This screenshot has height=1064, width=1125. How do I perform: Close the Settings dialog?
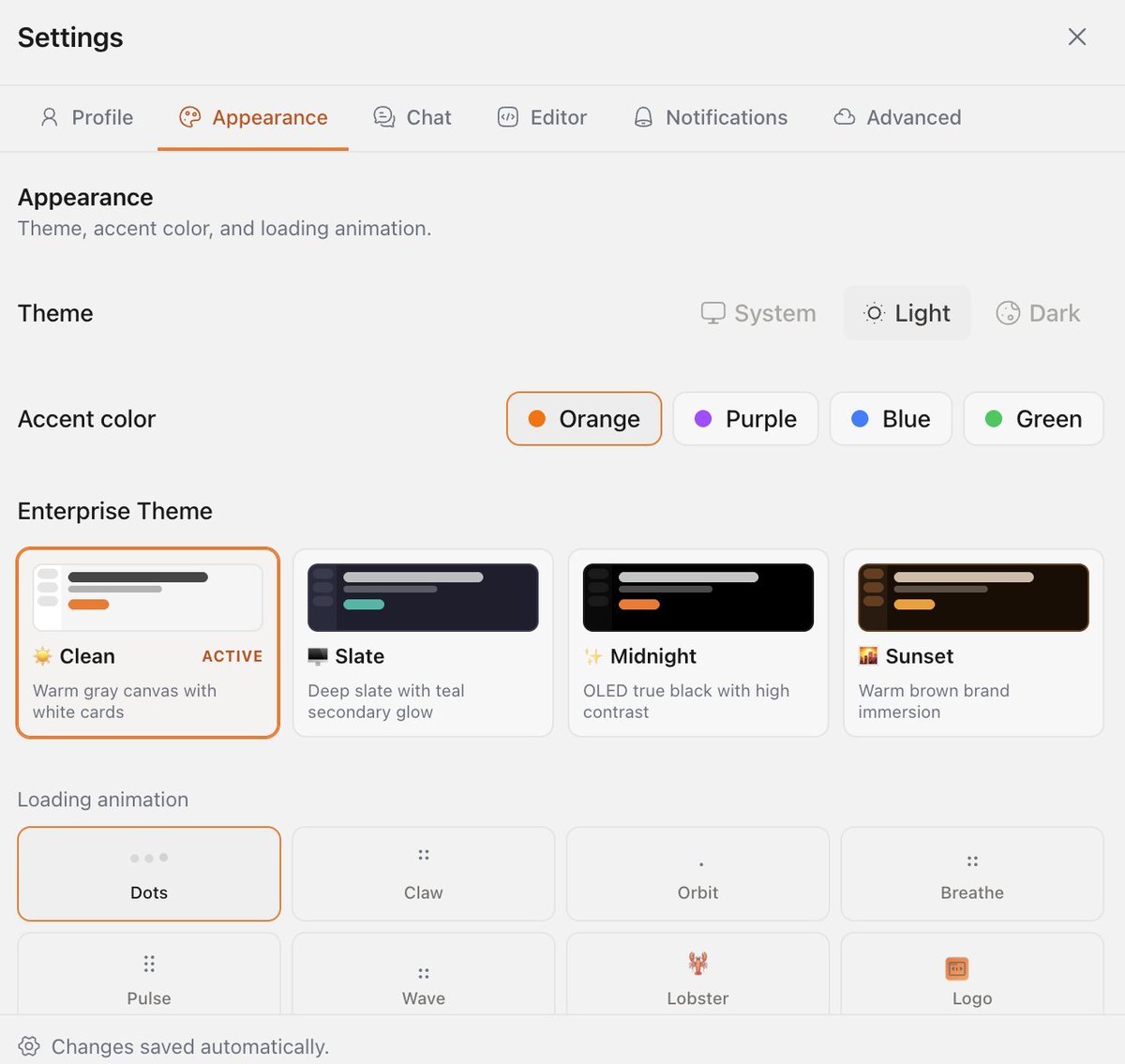1077,37
